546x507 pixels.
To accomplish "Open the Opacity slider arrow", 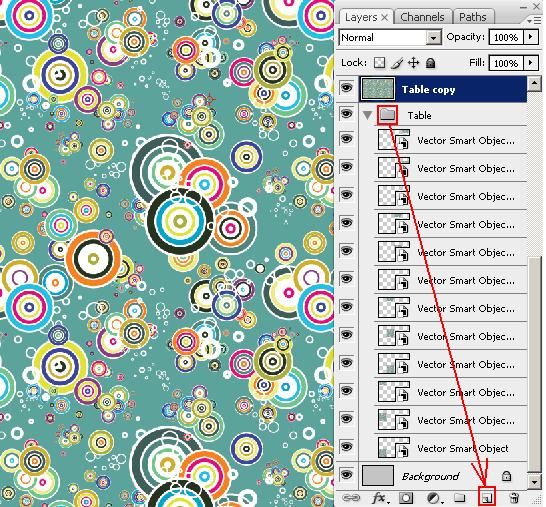I will 531,37.
